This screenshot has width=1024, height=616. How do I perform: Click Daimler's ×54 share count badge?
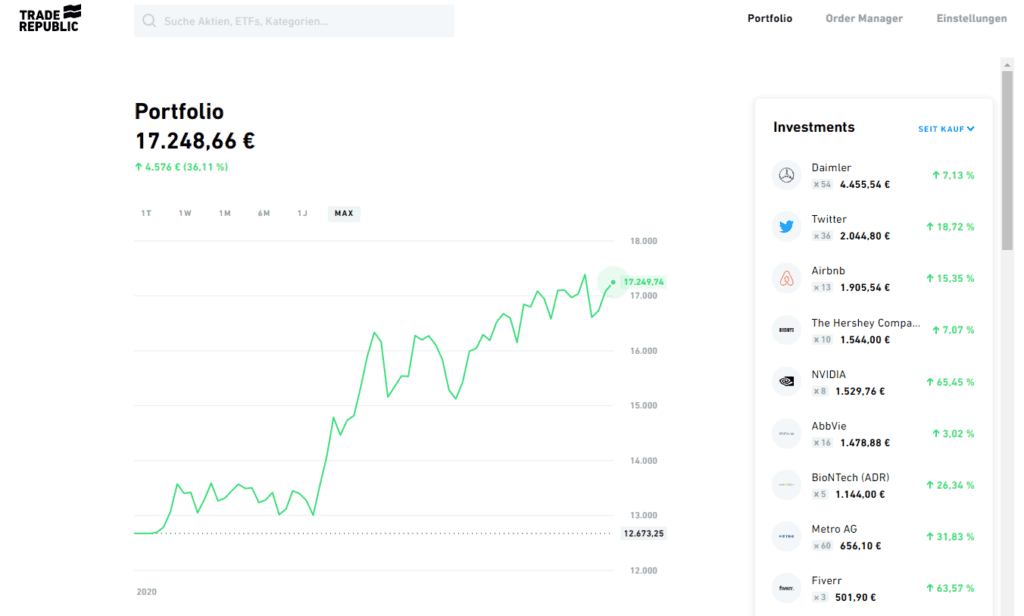click(x=822, y=184)
